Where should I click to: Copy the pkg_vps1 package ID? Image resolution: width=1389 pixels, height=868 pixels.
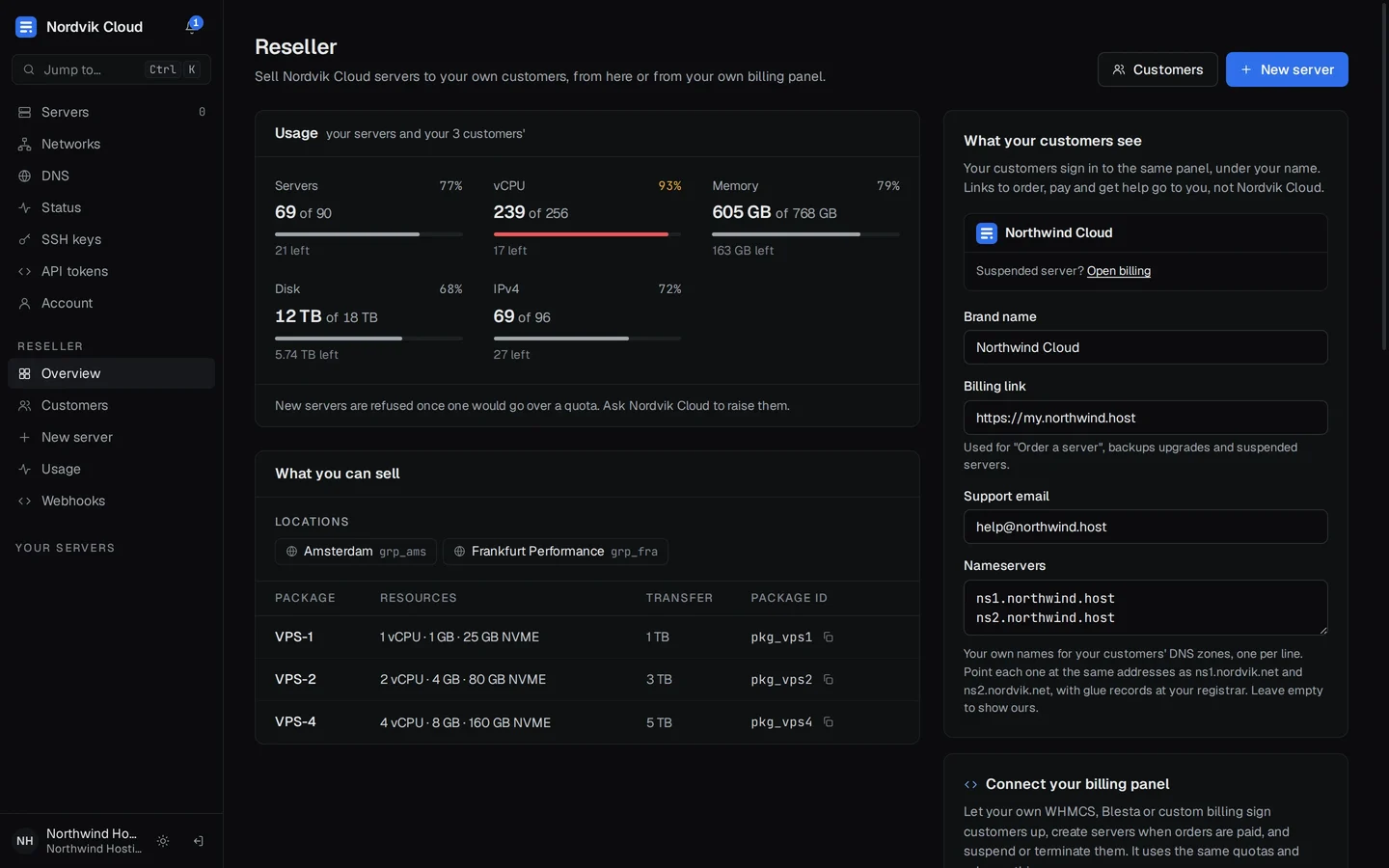[x=828, y=637]
